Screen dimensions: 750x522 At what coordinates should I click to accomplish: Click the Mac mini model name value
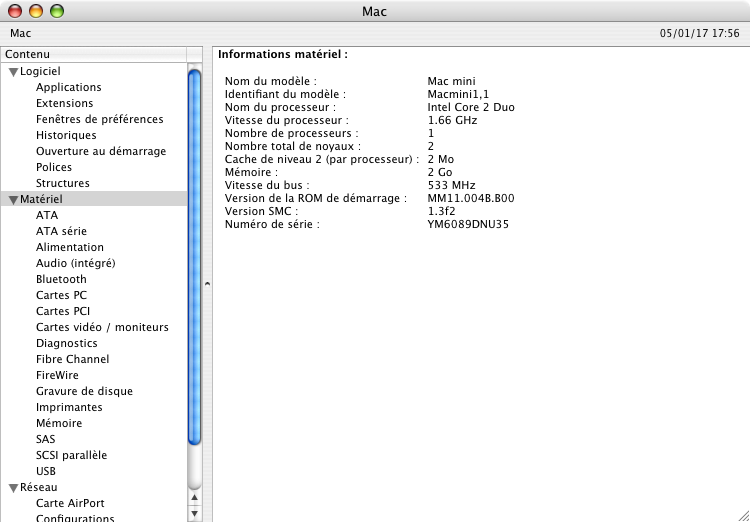[x=452, y=81]
